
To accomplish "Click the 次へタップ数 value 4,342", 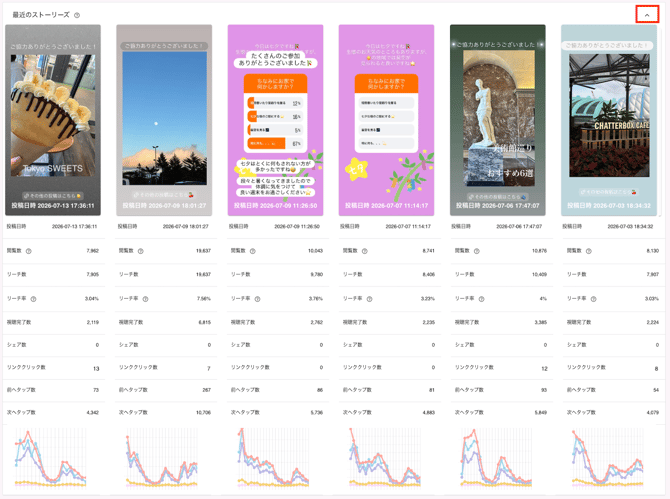I will [93, 413].
